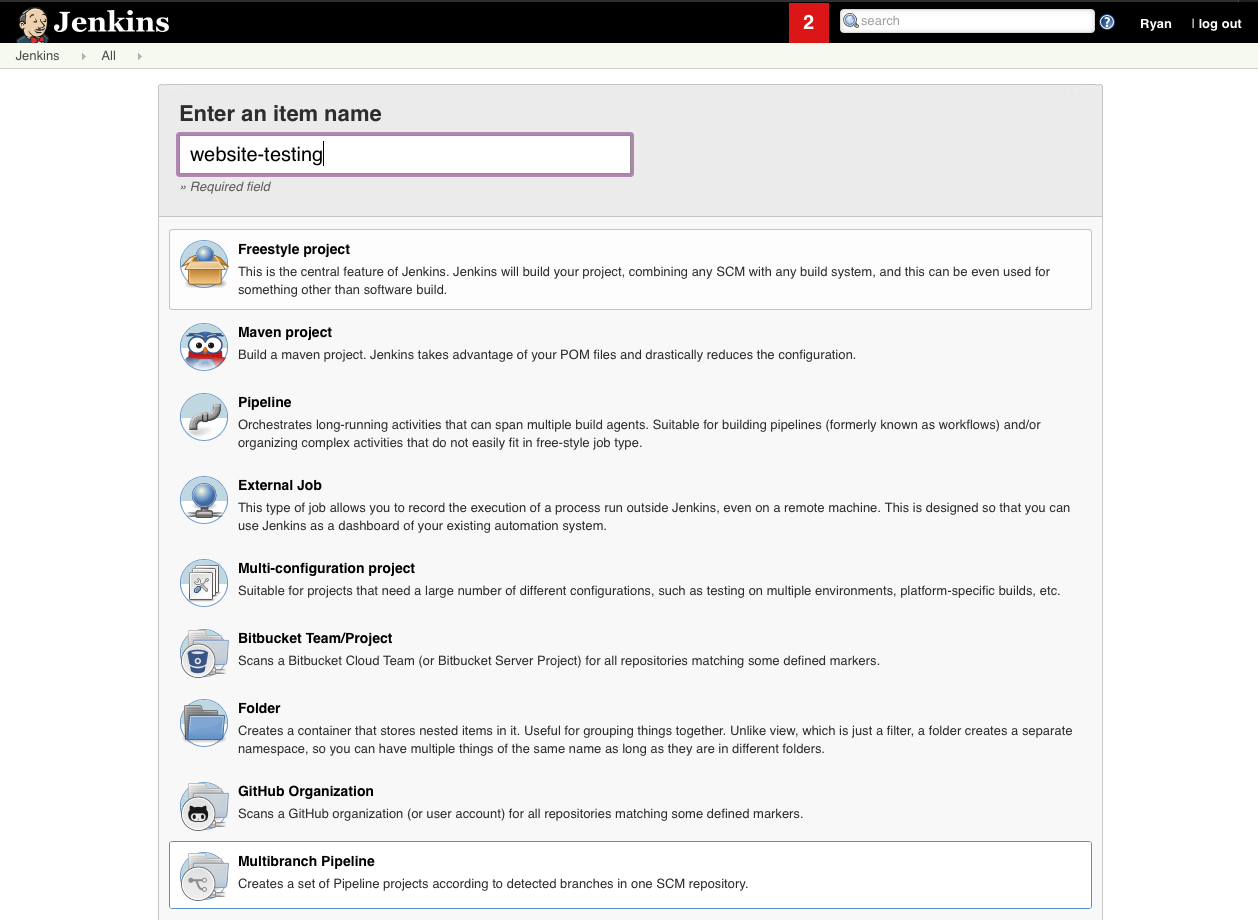The height and width of the screenshot is (920, 1258).
Task: Choose the External Job title
Action: (280, 485)
